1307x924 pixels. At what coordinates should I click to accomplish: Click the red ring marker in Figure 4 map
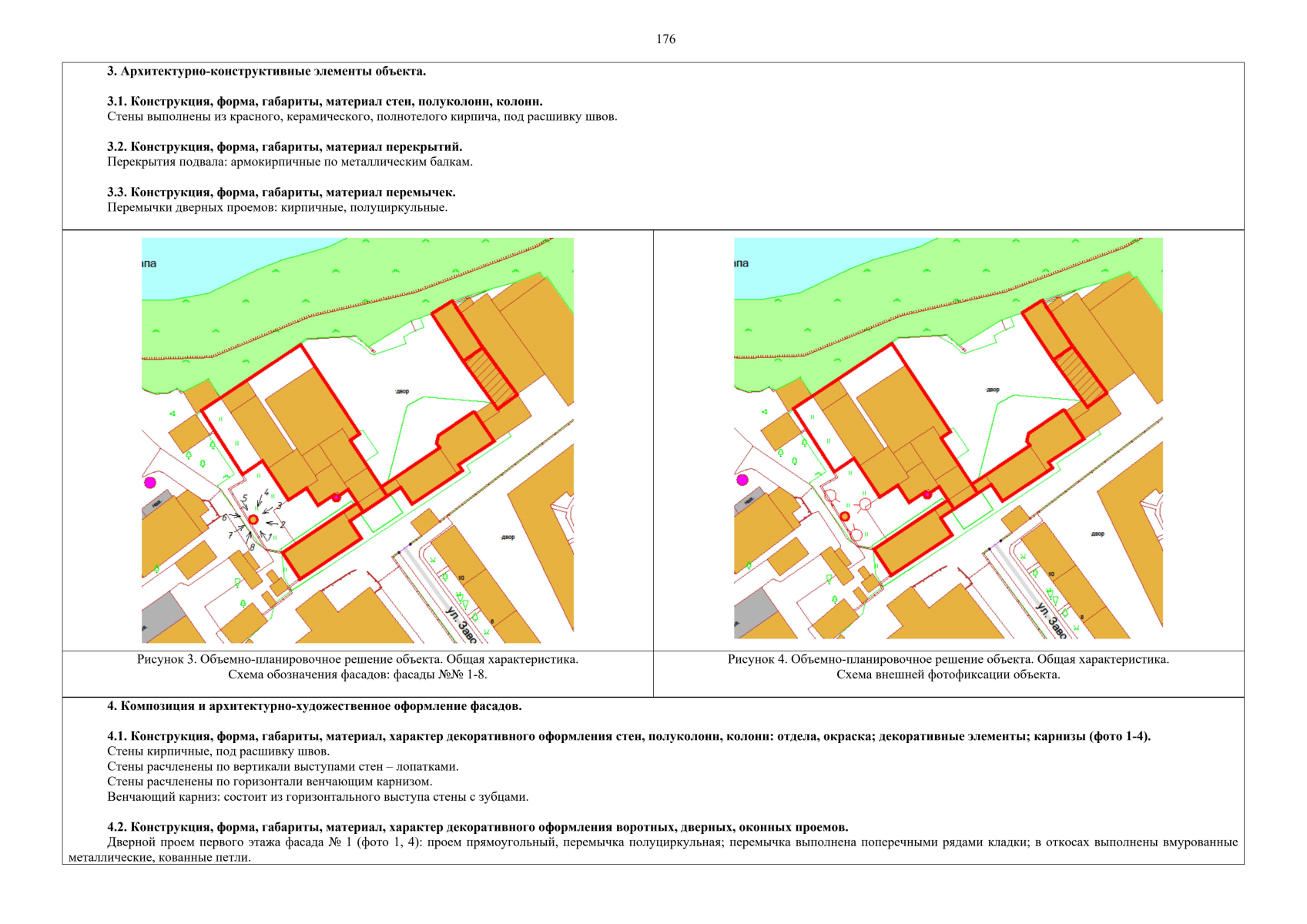click(x=845, y=517)
